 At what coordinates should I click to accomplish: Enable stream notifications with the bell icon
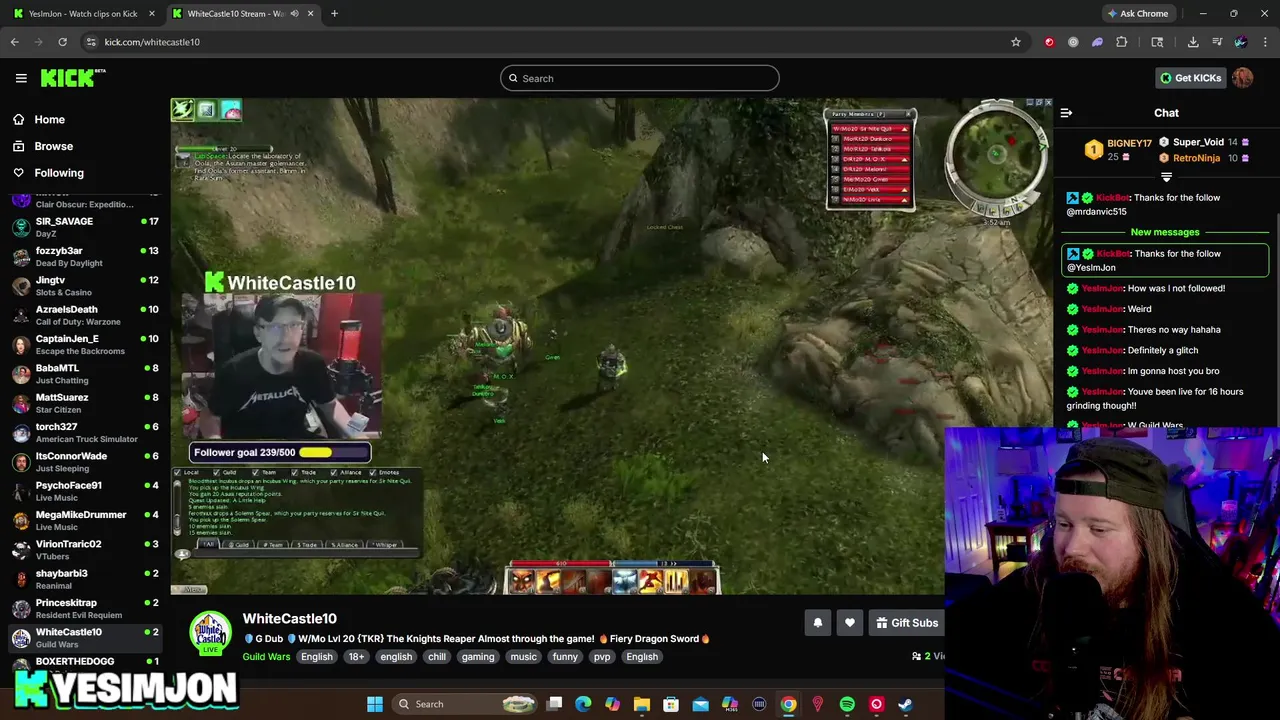point(817,623)
